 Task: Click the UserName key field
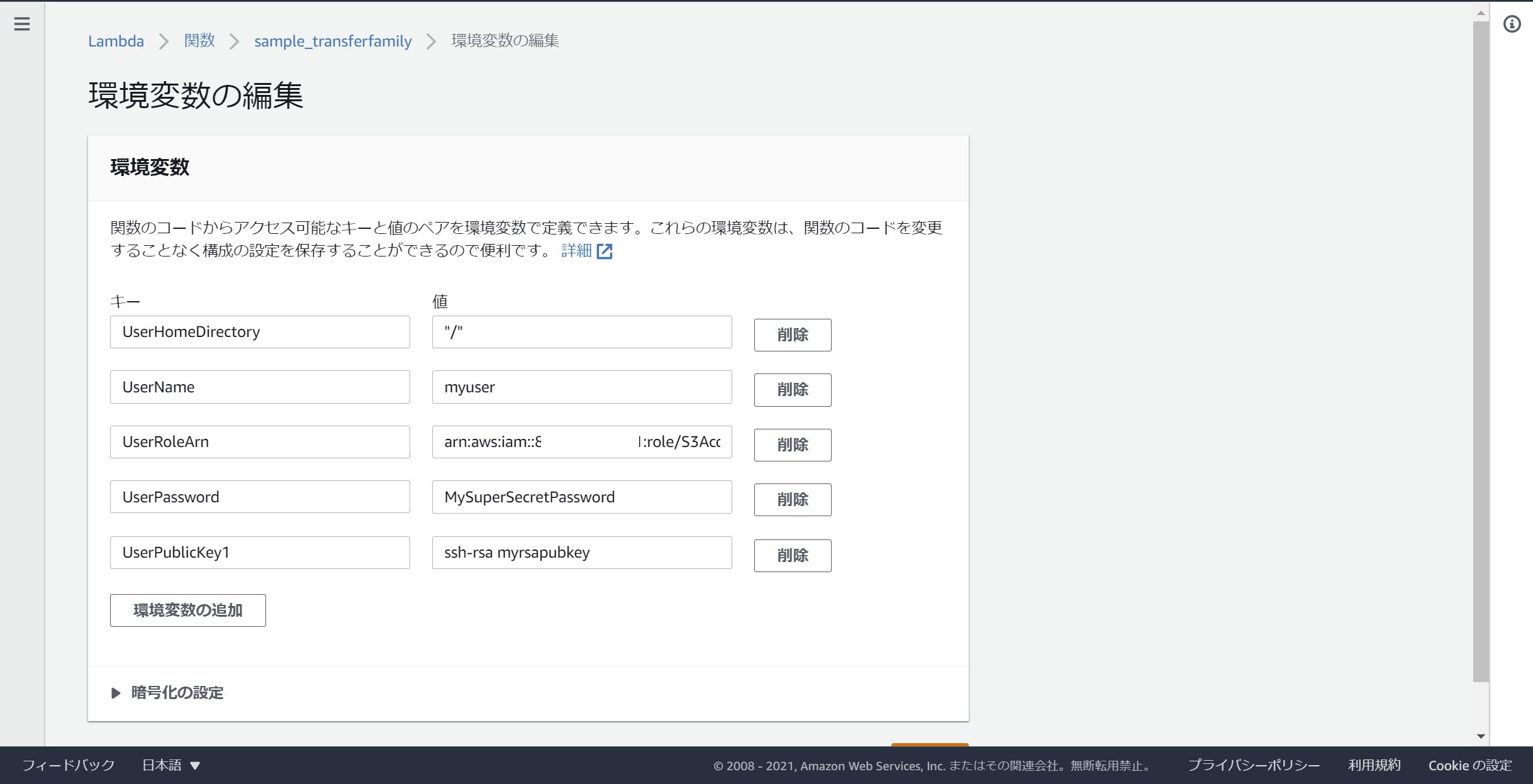tap(259, 387)
